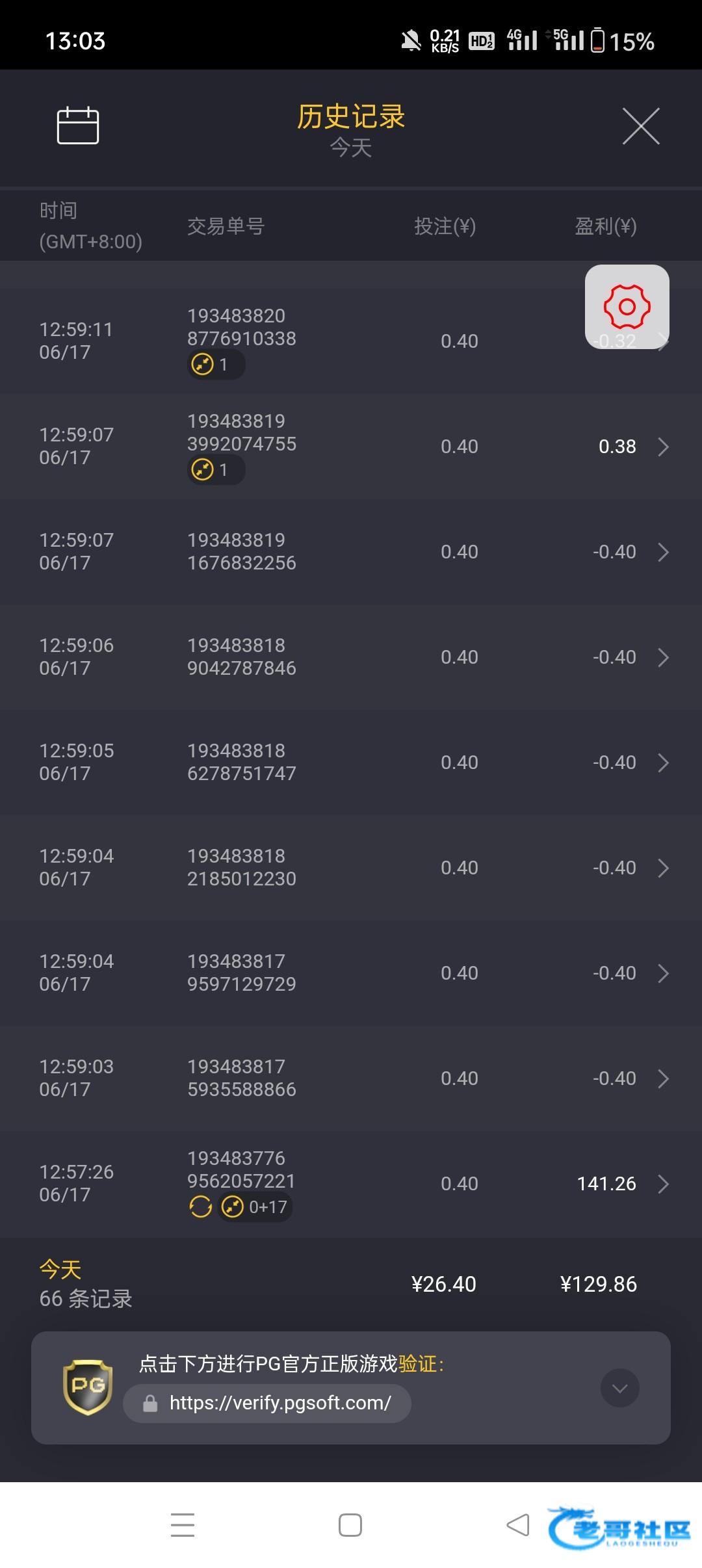Screen dimensions: 702x1568
Task: Tap the Android recent apps menu icon
Action: [x=183, y=1524]
